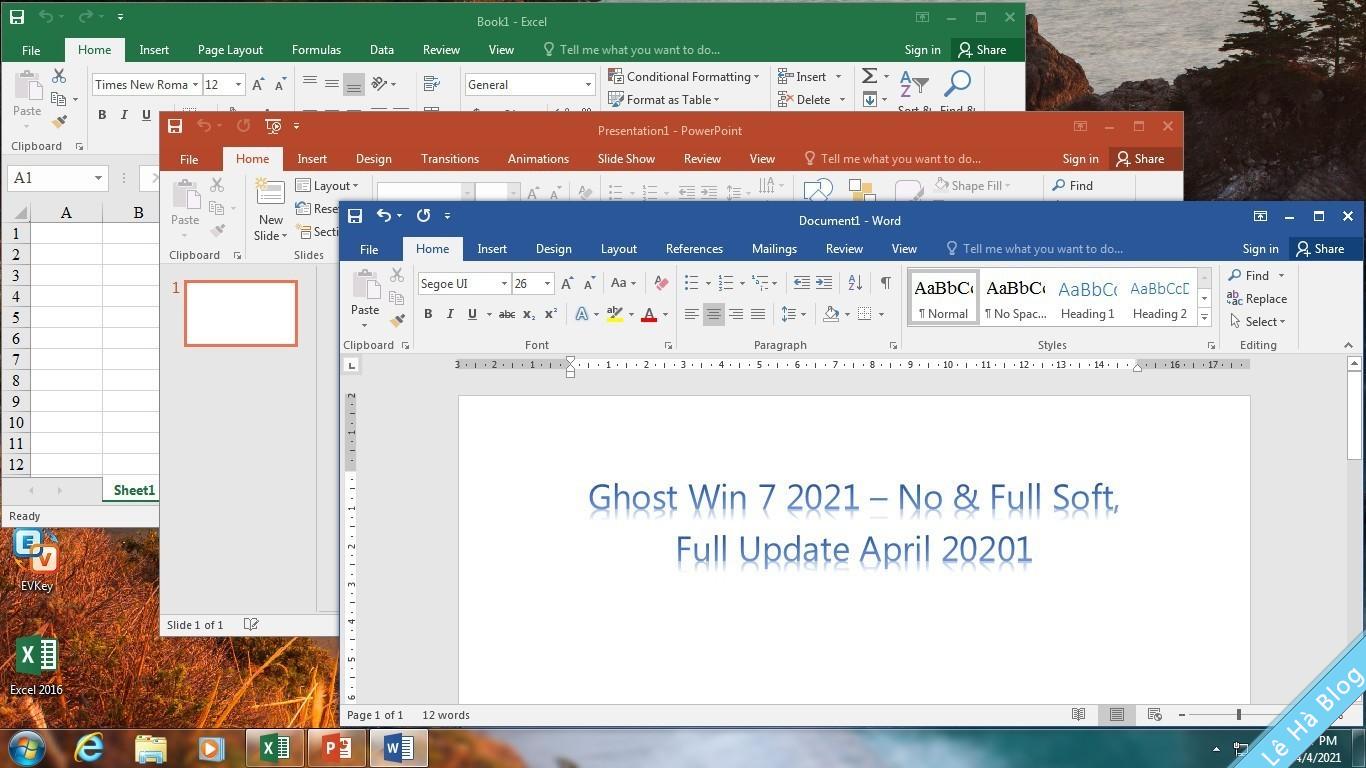1366x768 pixels.
Task: Apply Subscript formatting in Word
Action: pyautogui.click(x=529, y=314)
